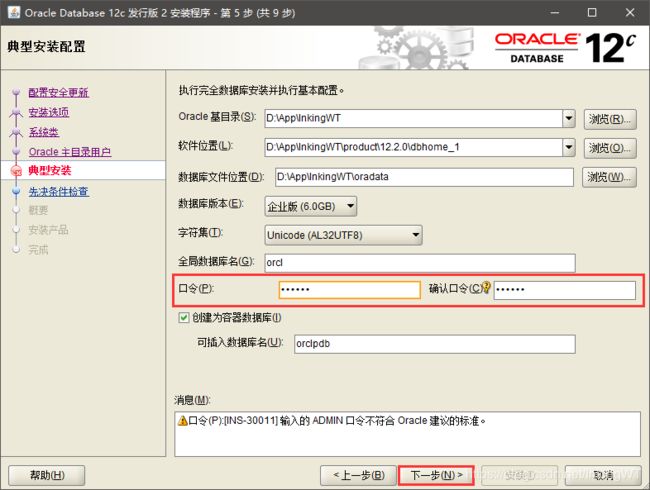Click the current step marker for 典型安装
This screenshot has width=650, height=490.
tap(16, 171)
